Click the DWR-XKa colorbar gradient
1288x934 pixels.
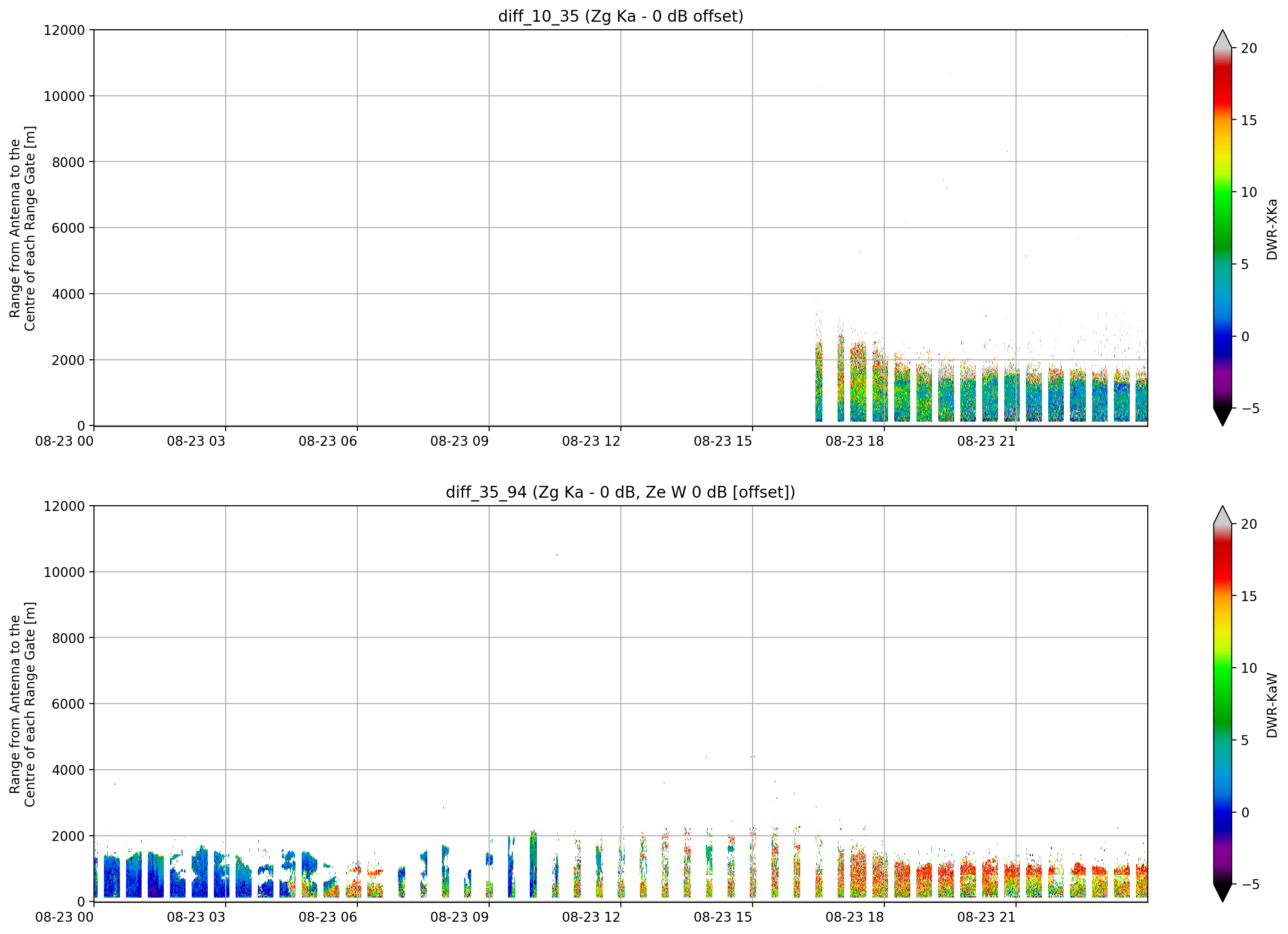[x=1222, y=228]
